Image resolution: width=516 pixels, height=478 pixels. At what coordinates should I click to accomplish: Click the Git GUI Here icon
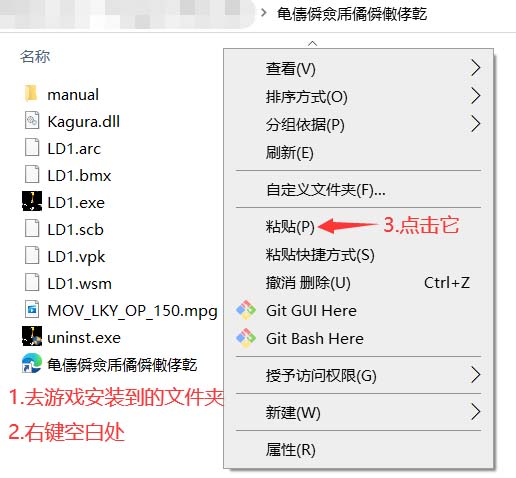(246, 310)
